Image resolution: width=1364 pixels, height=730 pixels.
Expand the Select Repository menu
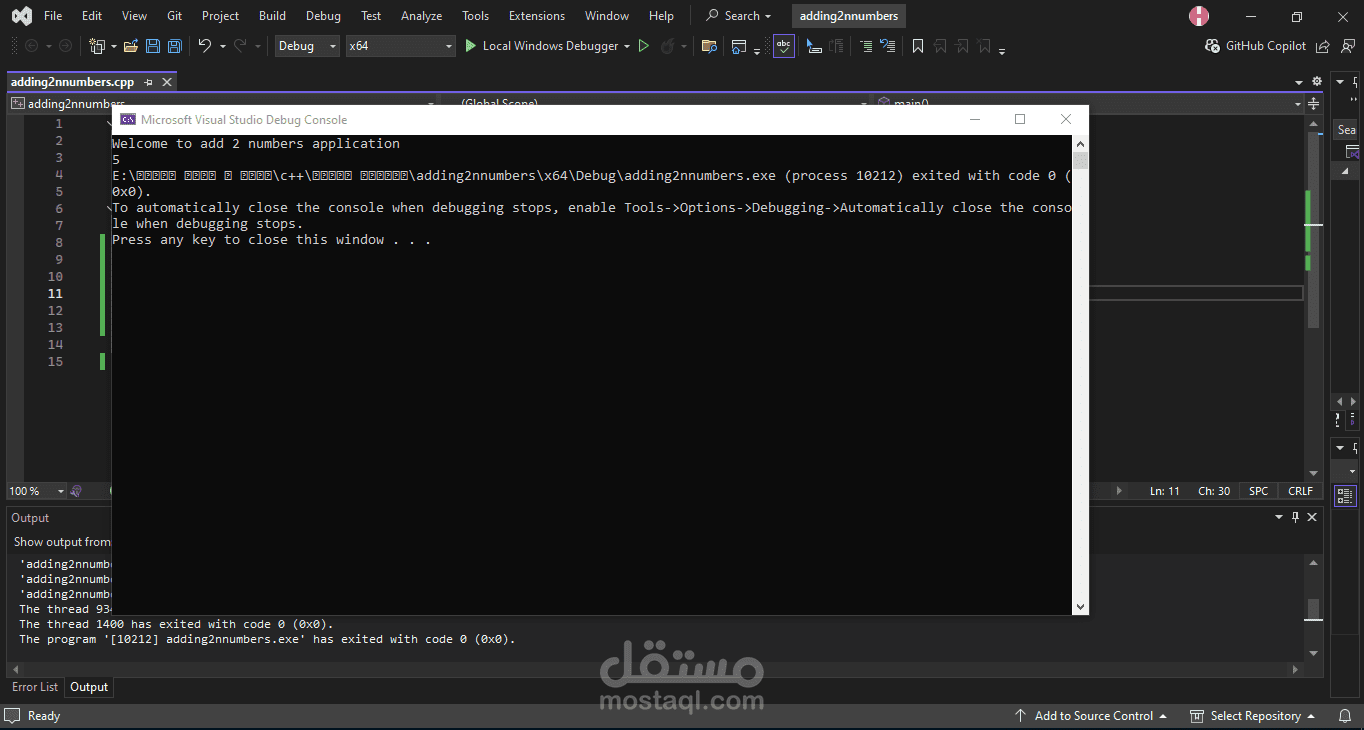pos(1252,716)
